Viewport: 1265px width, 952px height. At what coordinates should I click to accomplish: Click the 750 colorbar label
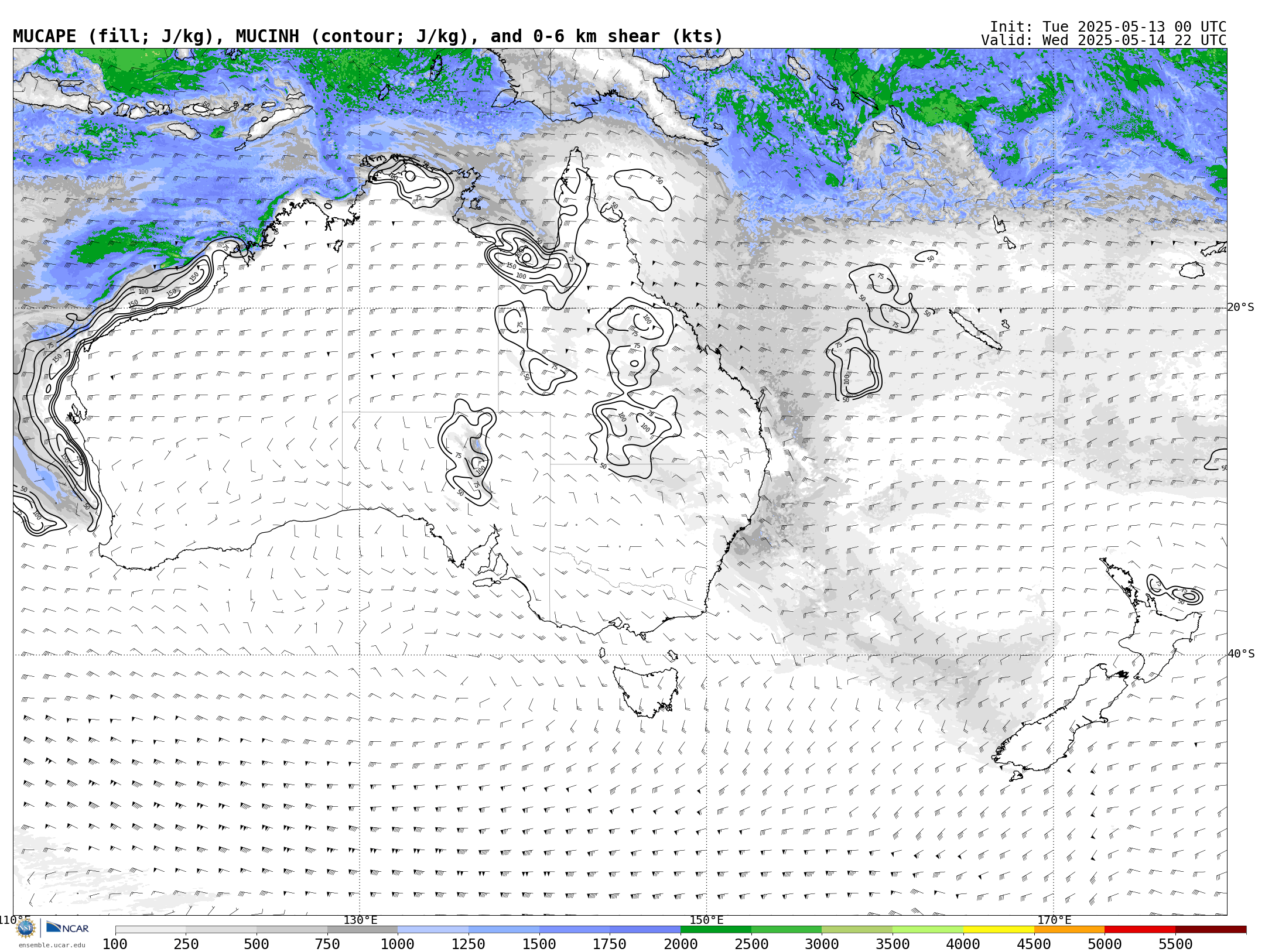coord(327,944)
